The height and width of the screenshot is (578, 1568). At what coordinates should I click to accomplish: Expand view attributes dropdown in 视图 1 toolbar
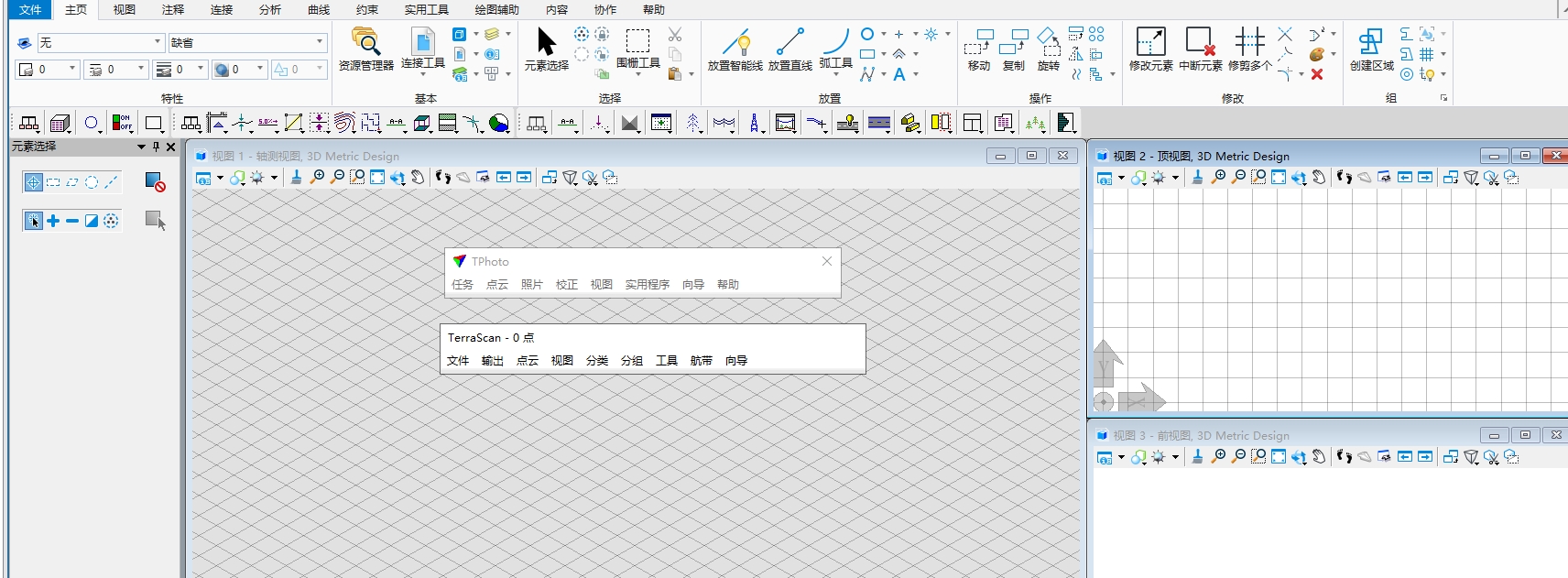220,178
